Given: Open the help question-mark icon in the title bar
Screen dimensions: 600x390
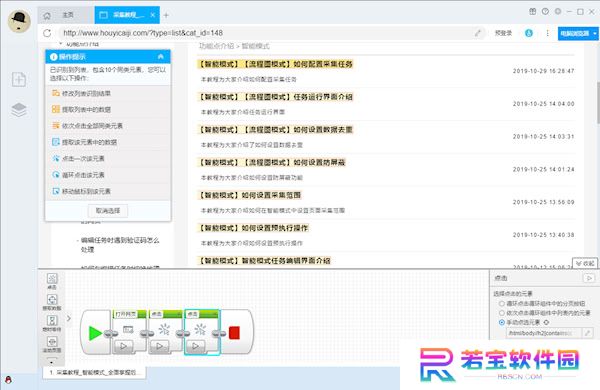Looking at the screenshot, I should pos(545,11).
